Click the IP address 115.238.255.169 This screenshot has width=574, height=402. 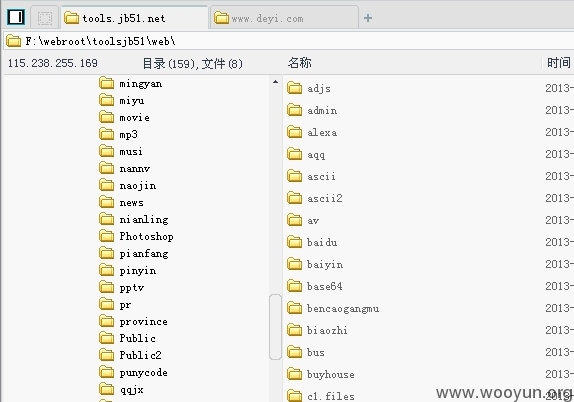[x=52, y=63]
